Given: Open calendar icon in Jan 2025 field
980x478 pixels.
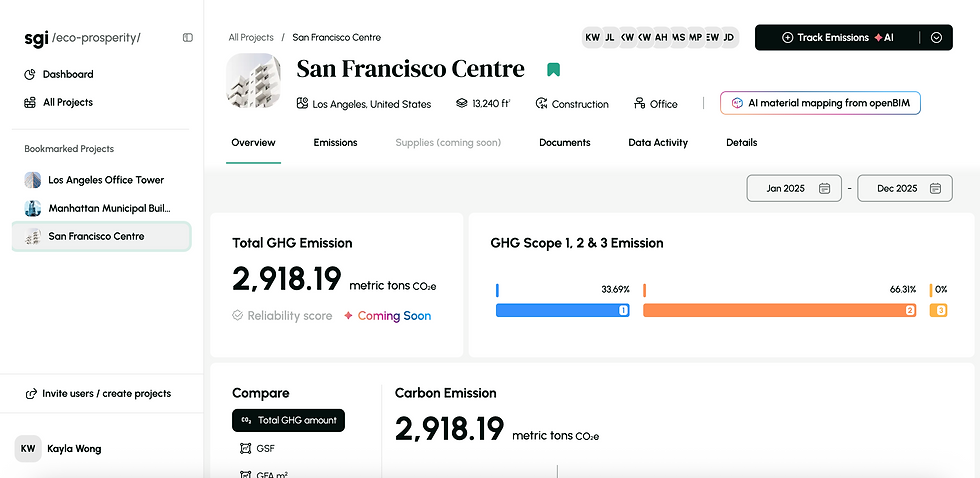Looking at the screenshot, I should 824,188.
